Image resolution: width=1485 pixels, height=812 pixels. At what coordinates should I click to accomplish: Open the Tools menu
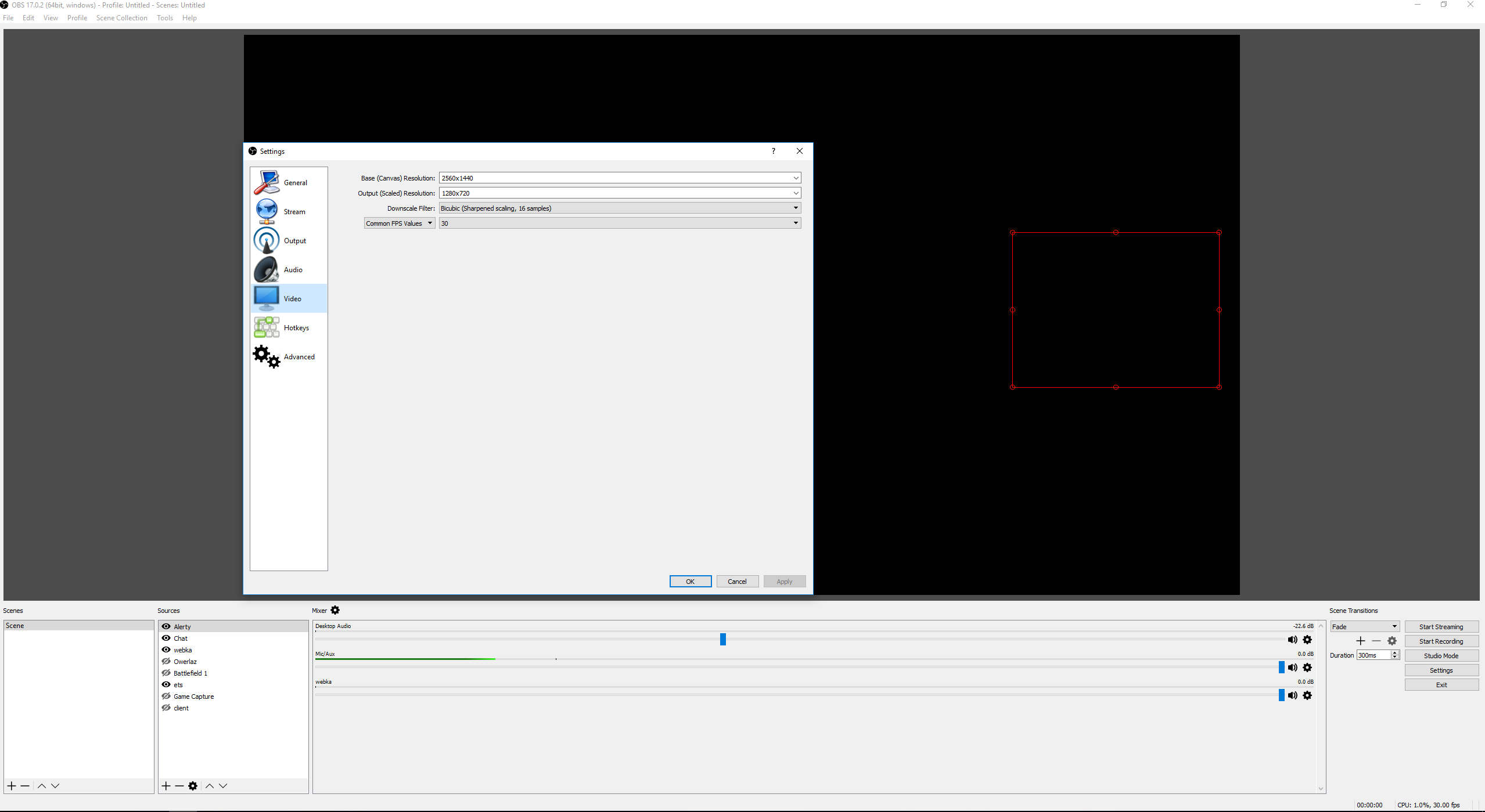164,18
